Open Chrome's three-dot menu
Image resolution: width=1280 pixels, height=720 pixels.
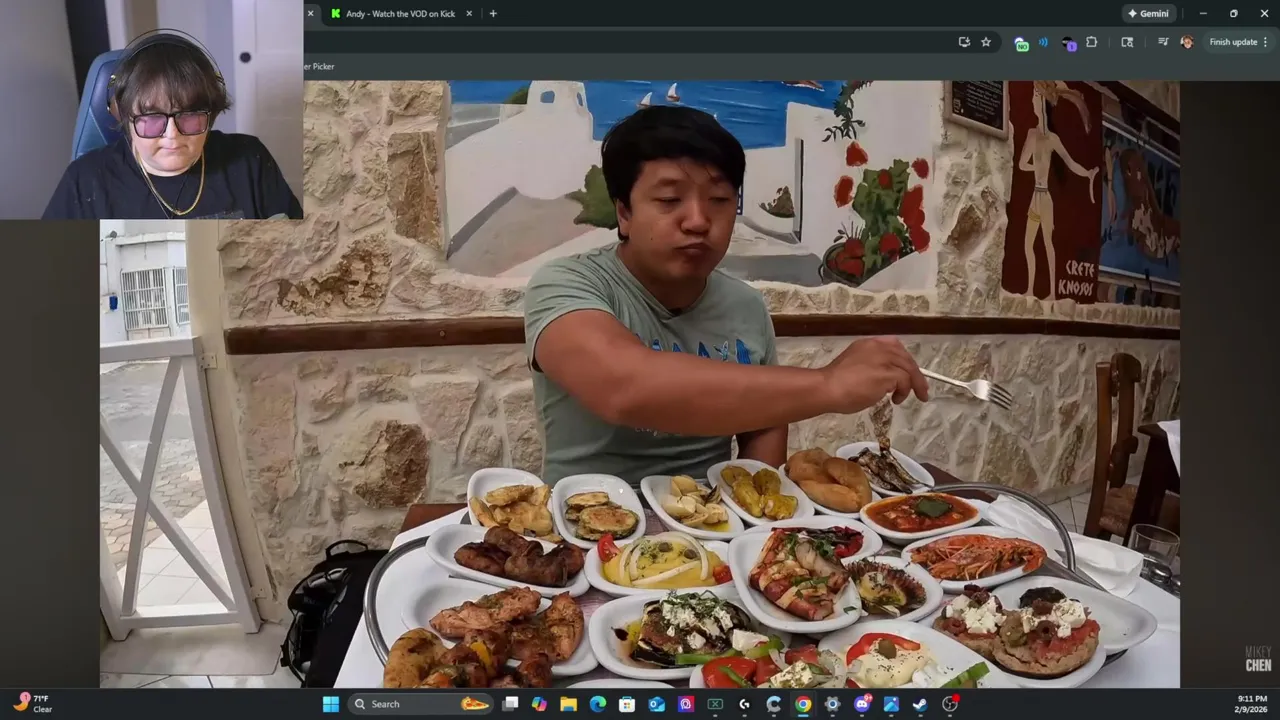coord(1265,42)
